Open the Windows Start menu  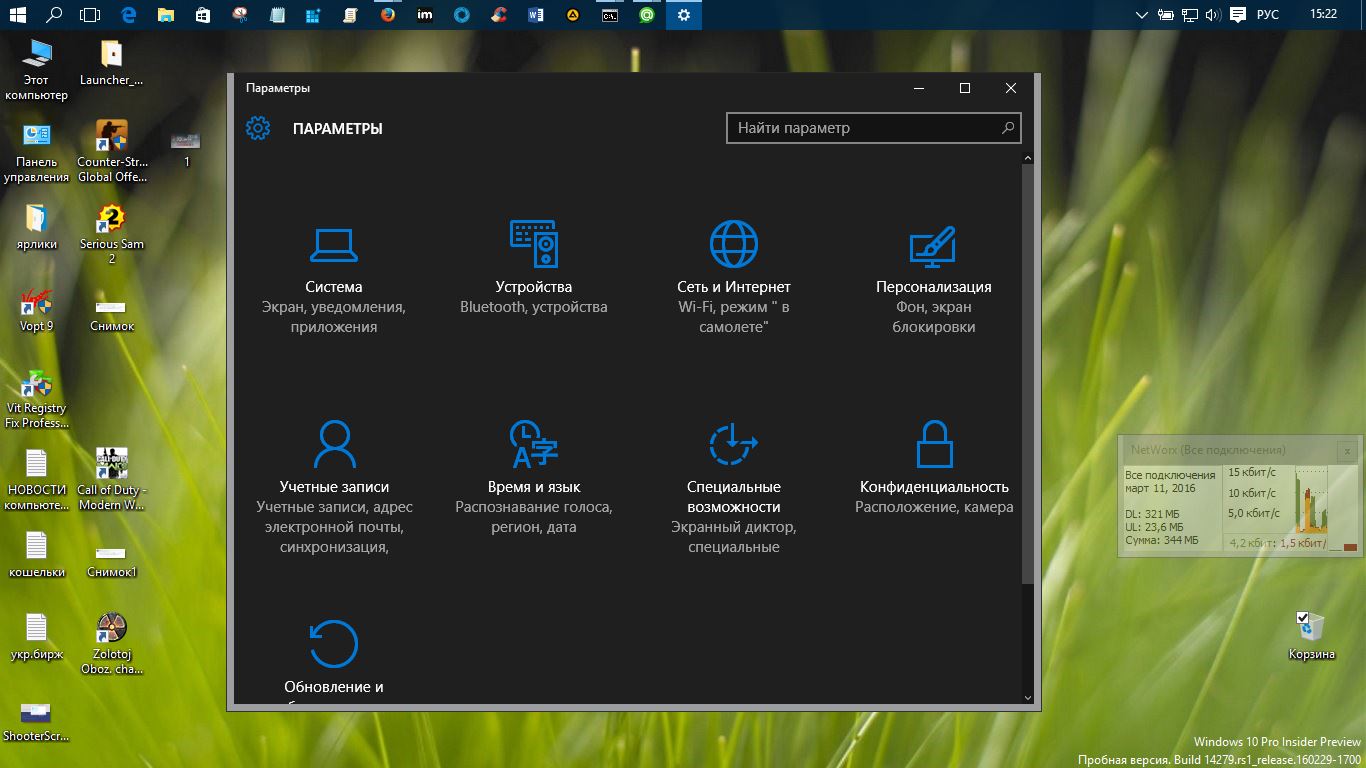[x=18, y=15]
